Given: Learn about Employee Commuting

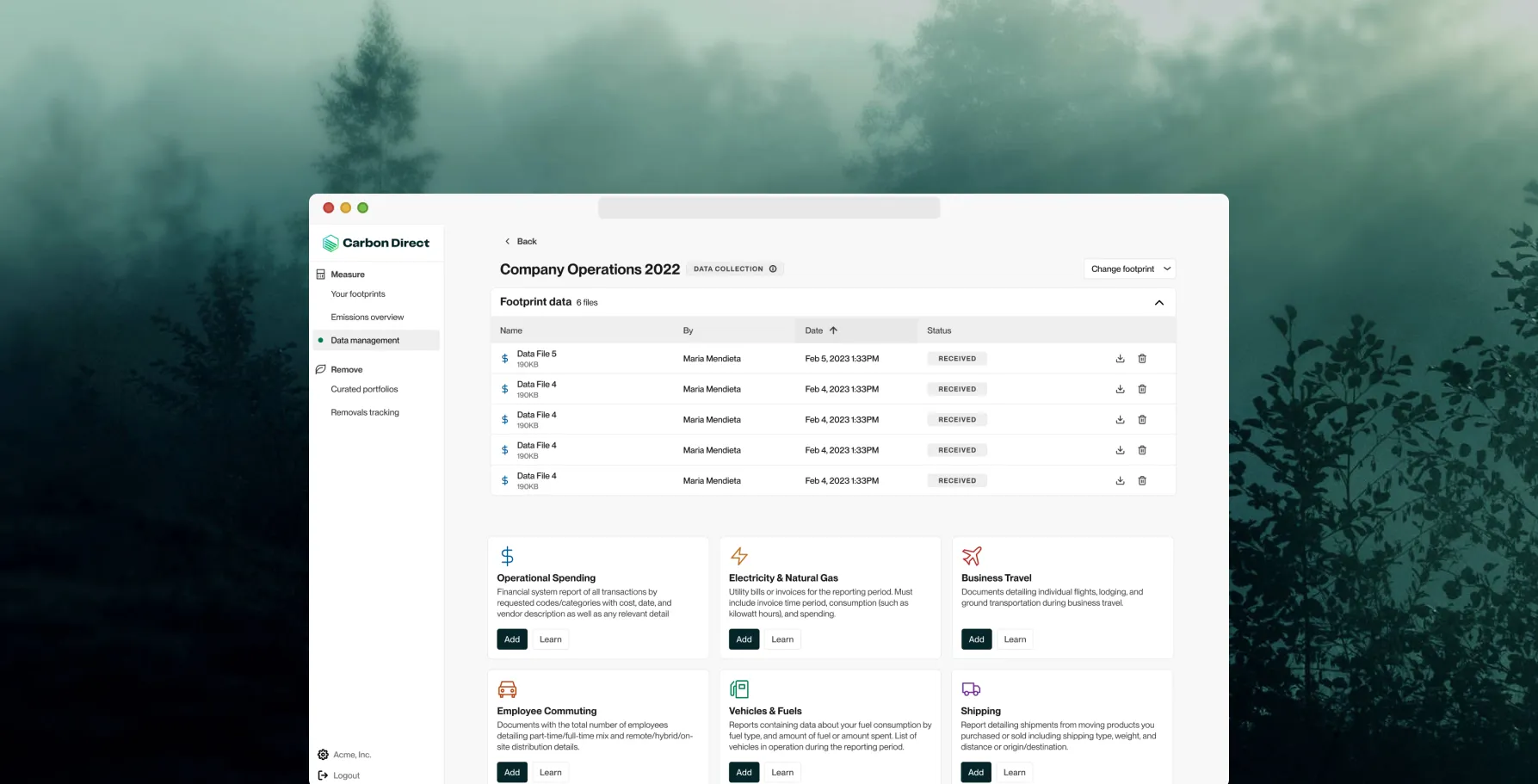Looking at the screenshot, I should pos(551,773).
